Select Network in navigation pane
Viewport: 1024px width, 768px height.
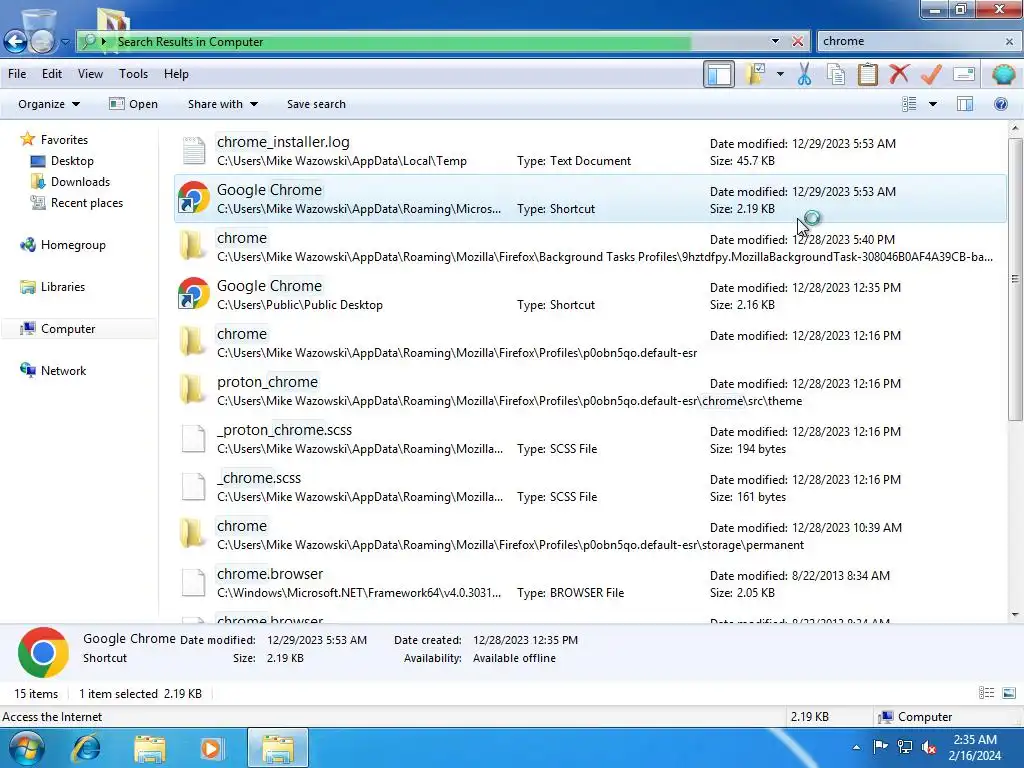63,370
